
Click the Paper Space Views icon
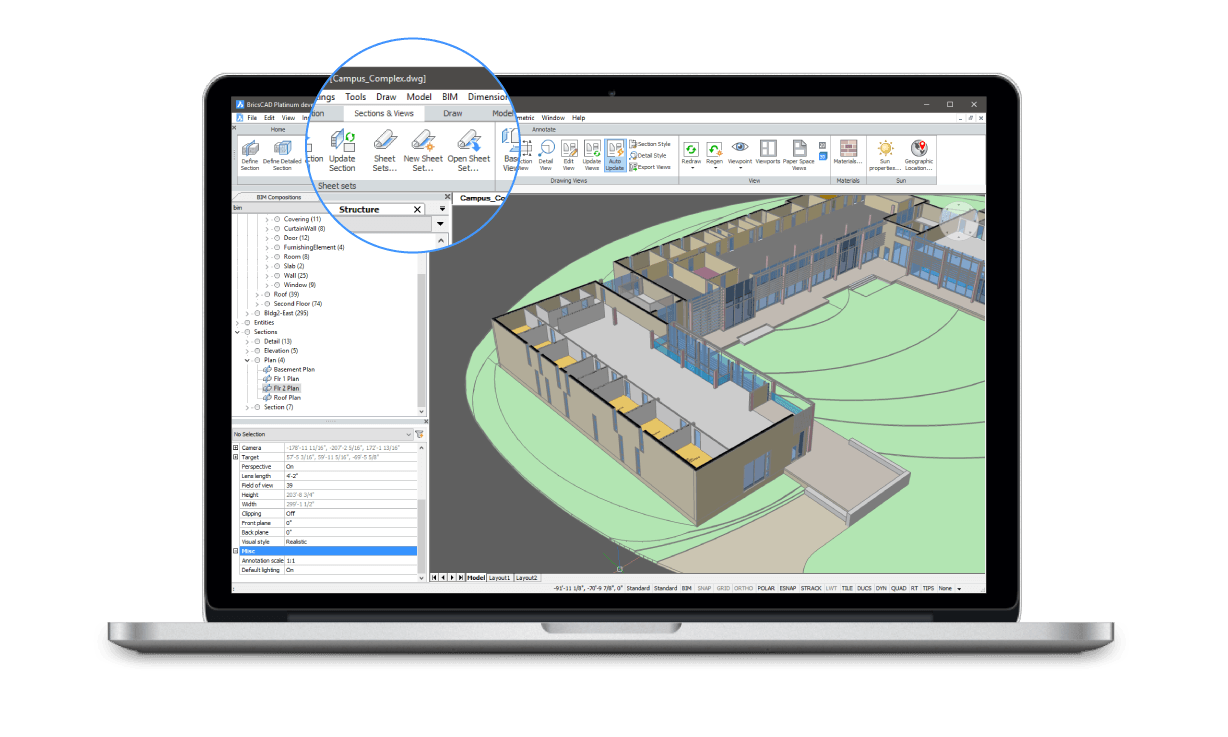point(799,148)
